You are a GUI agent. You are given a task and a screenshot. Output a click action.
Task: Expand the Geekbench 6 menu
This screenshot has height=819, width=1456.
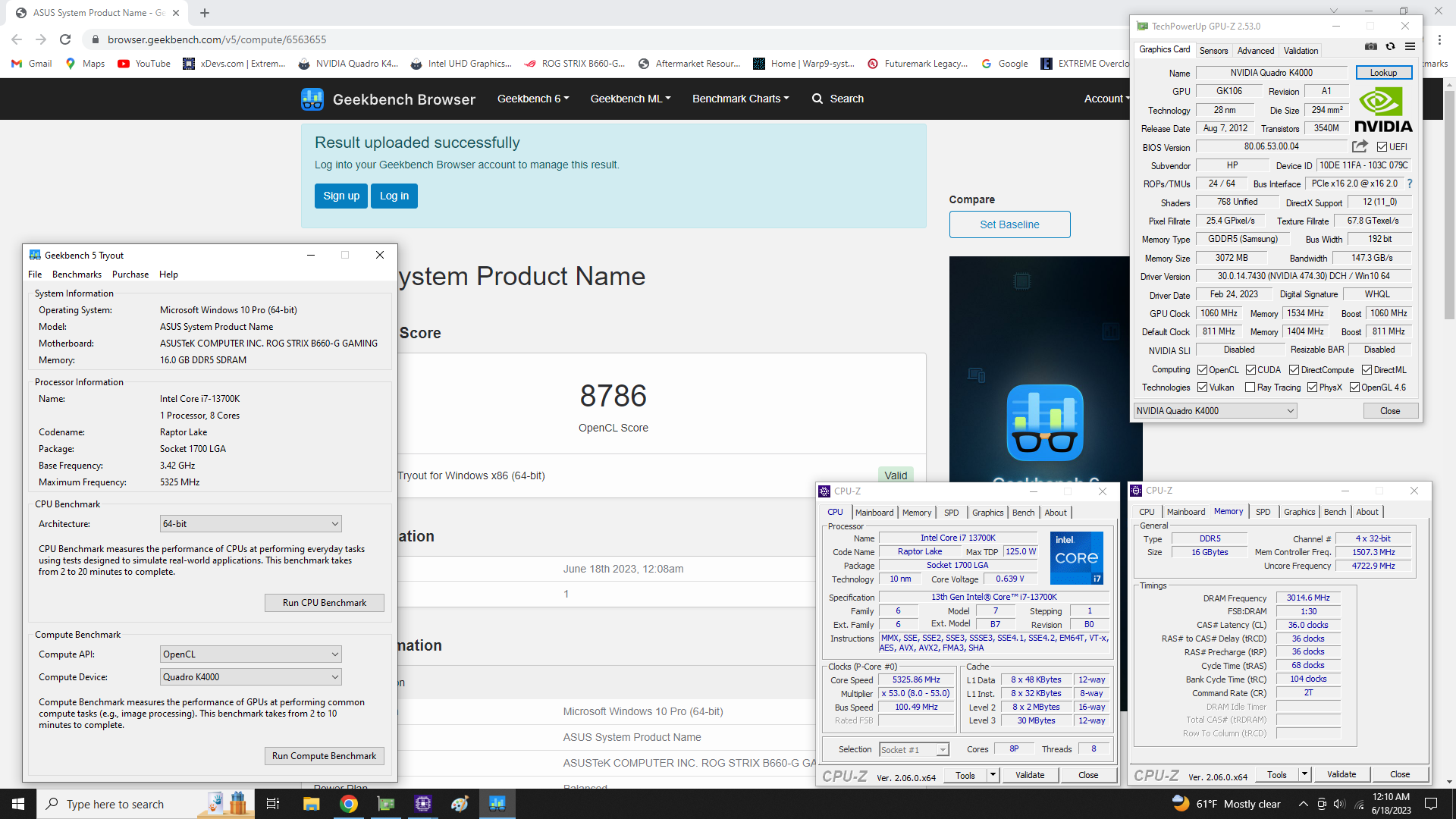pyautogui.click(x=533, y=99)
